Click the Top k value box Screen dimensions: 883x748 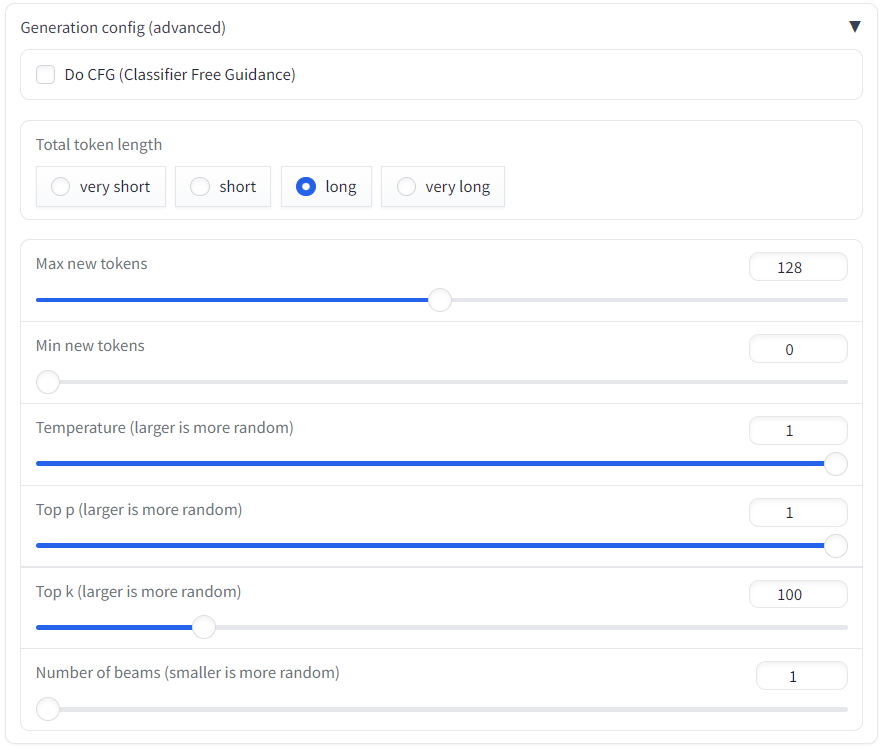797,595
